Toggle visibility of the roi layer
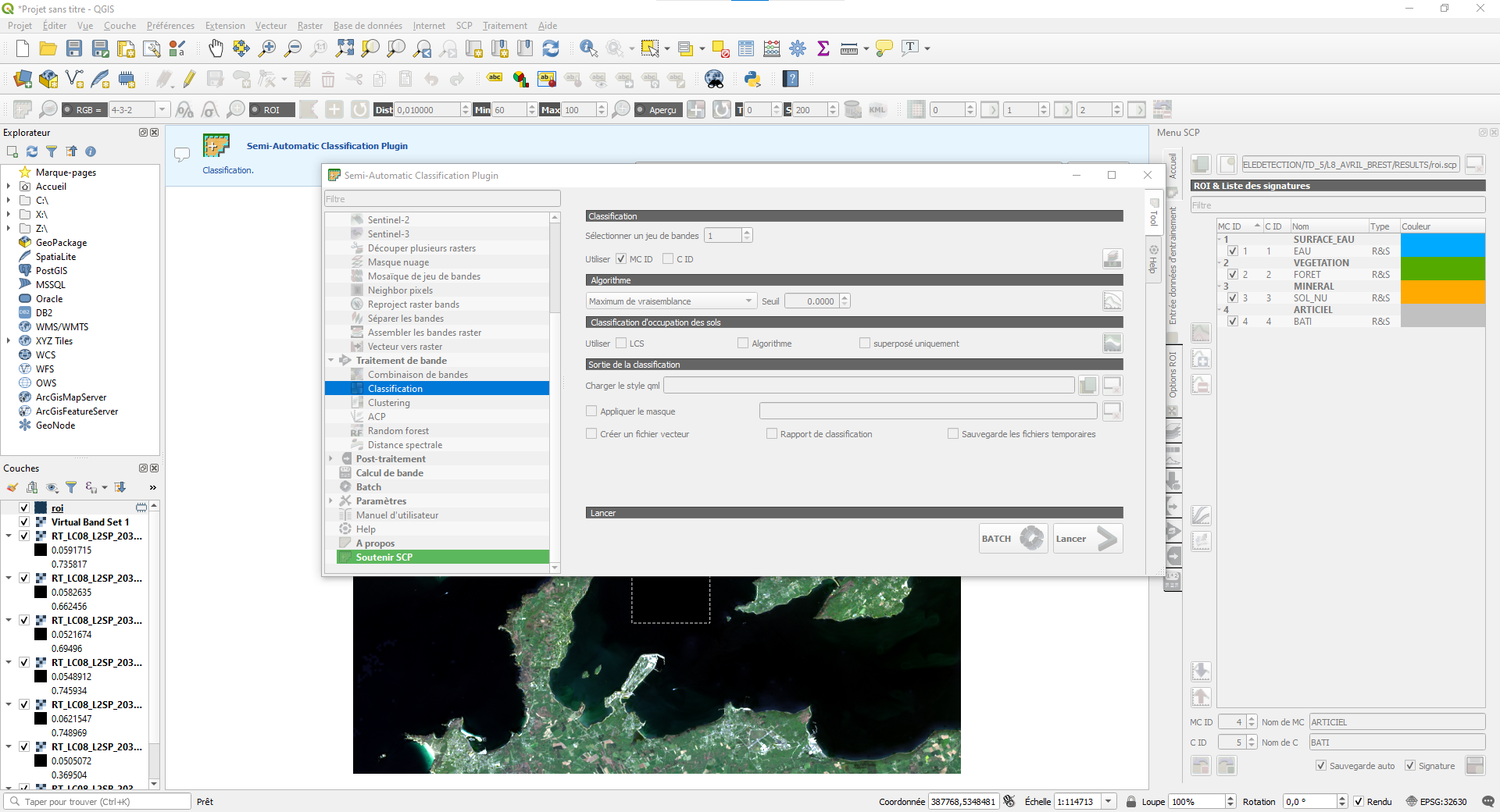 [x=24, y=508]
